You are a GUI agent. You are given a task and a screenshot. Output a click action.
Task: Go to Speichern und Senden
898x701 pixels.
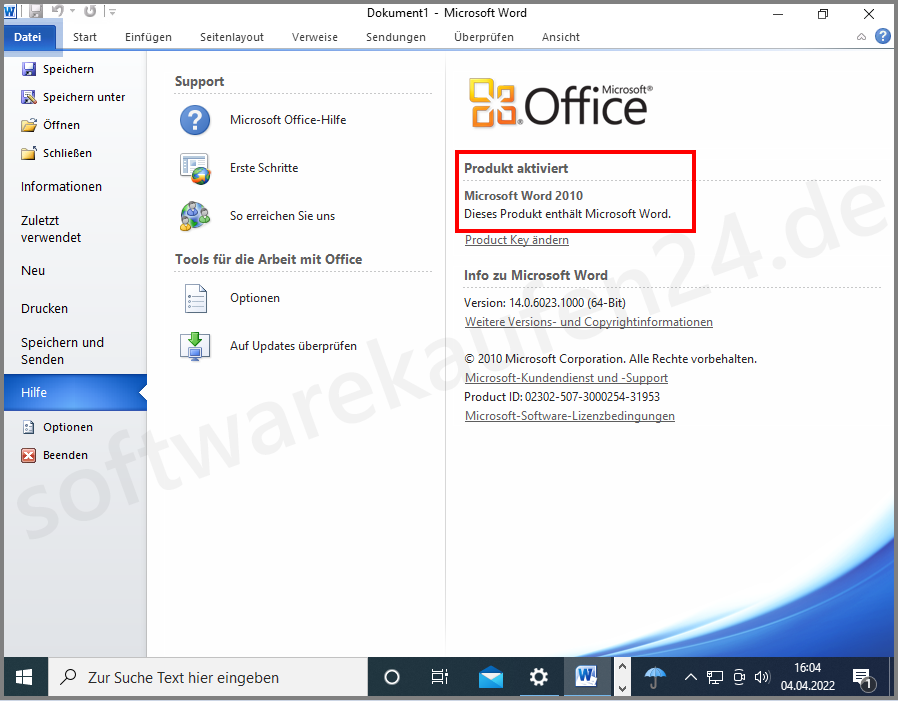tap(62, 351)
